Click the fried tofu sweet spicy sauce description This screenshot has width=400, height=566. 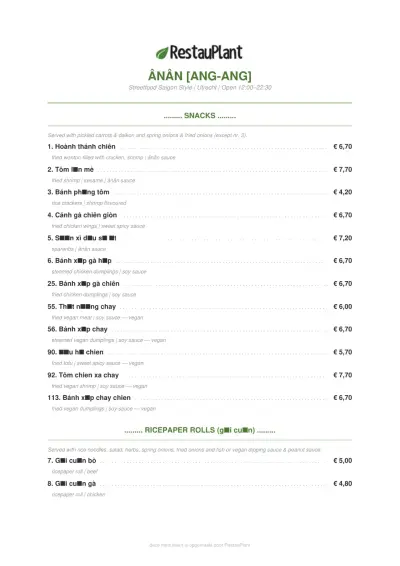point(97,363)
